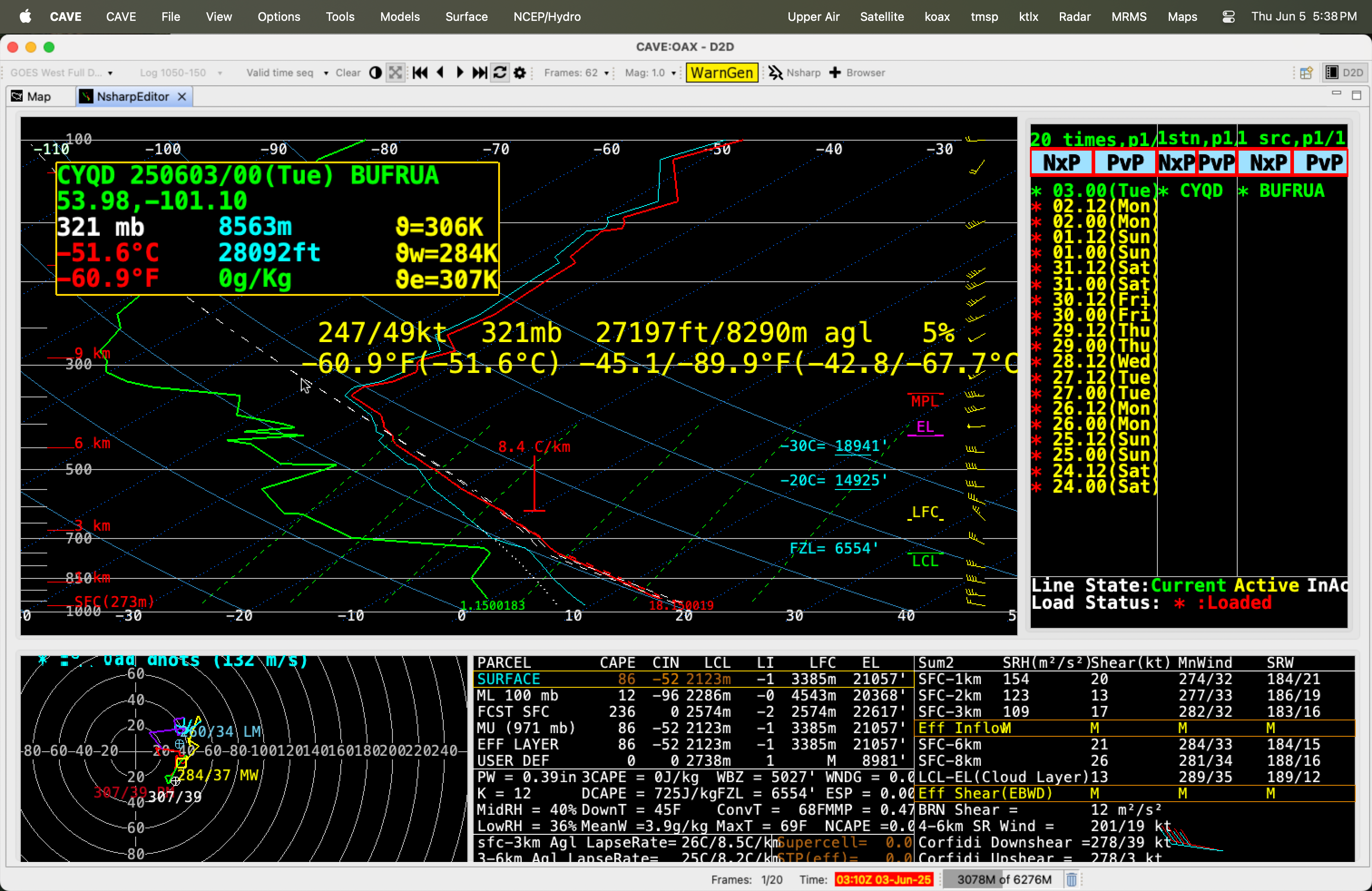This screenshot has height=891, width=1372.
Task: Open the Apple menu
Action: [25, 17]
